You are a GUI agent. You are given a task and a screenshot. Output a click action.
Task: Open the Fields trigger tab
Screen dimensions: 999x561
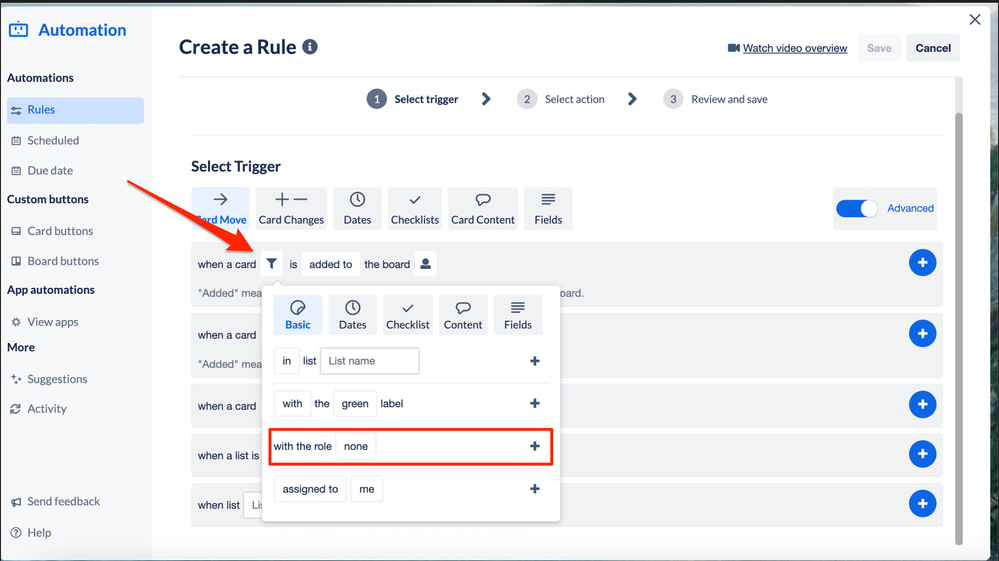point(548,208)
